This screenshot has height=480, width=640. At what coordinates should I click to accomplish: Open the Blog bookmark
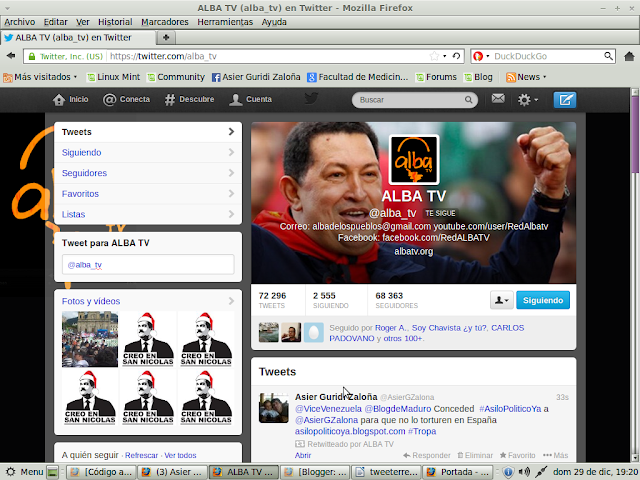[478, 77]
